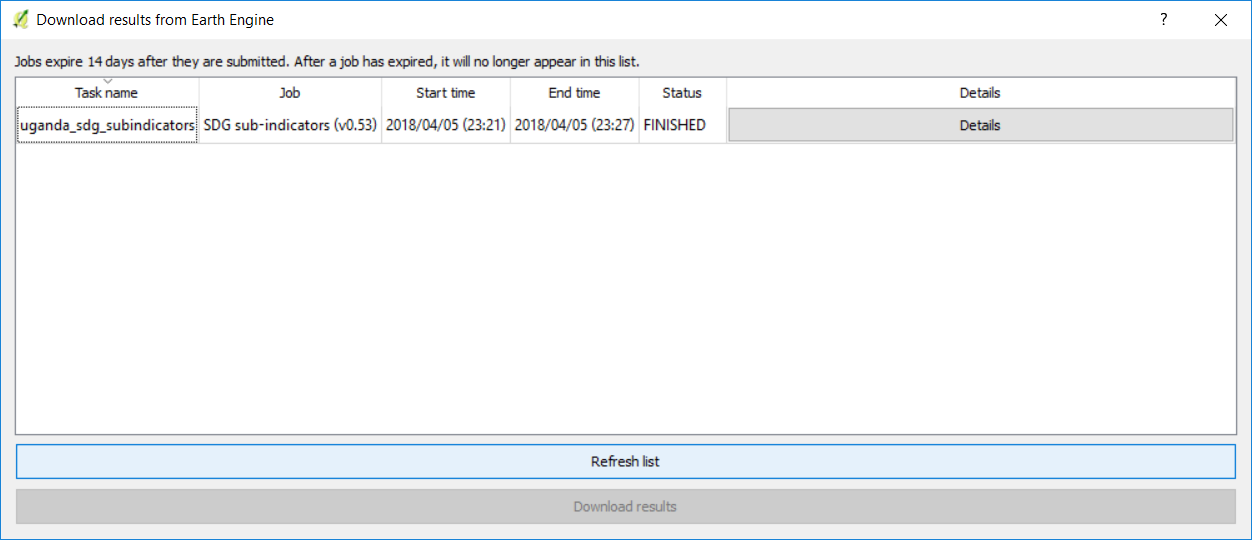Click the Job column header
The image size is (1252, 540).
point(290,93)
